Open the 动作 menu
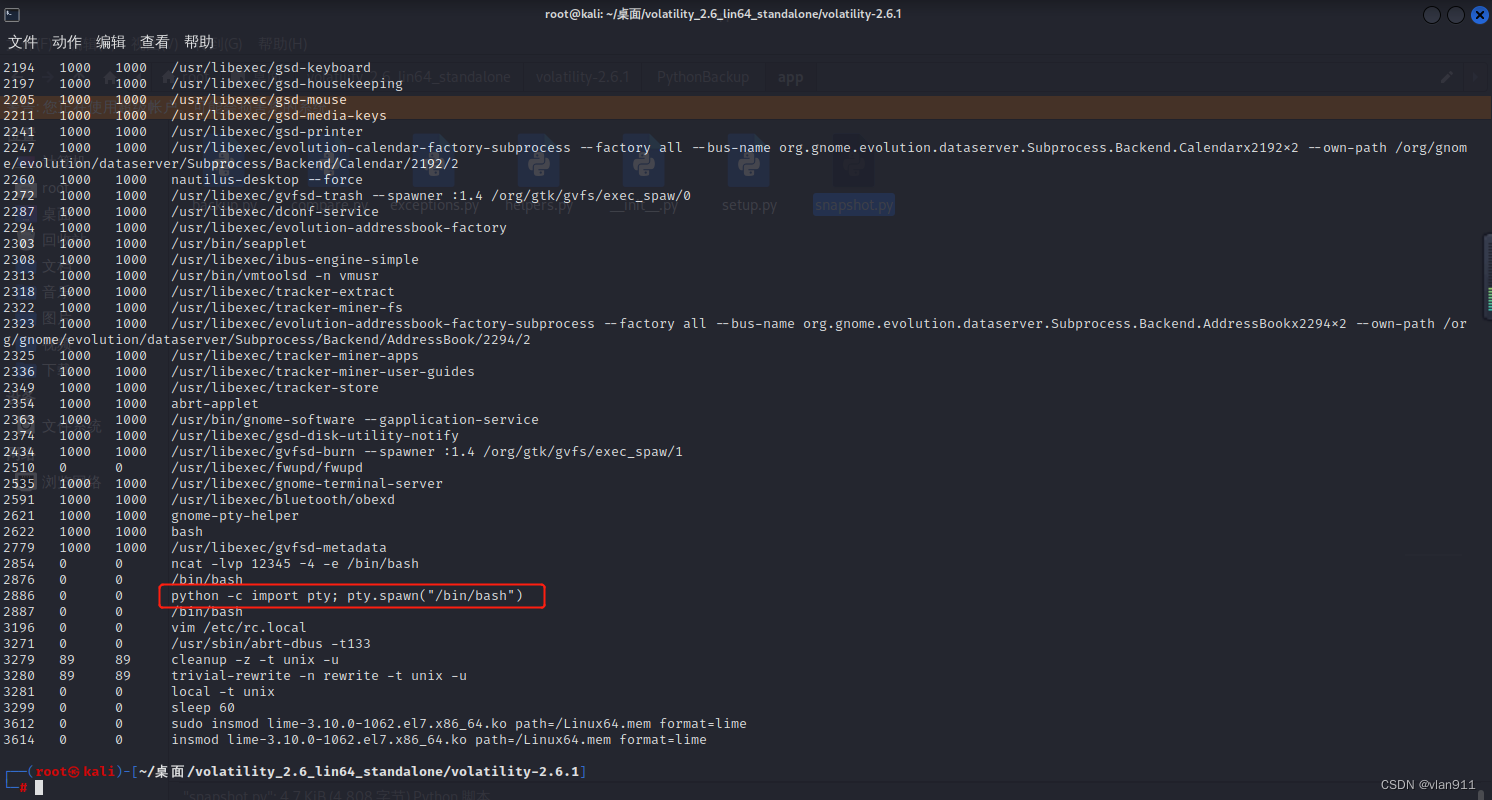Image resolution: width=1492 pixels, height=800 pixels. pos(67,42)
